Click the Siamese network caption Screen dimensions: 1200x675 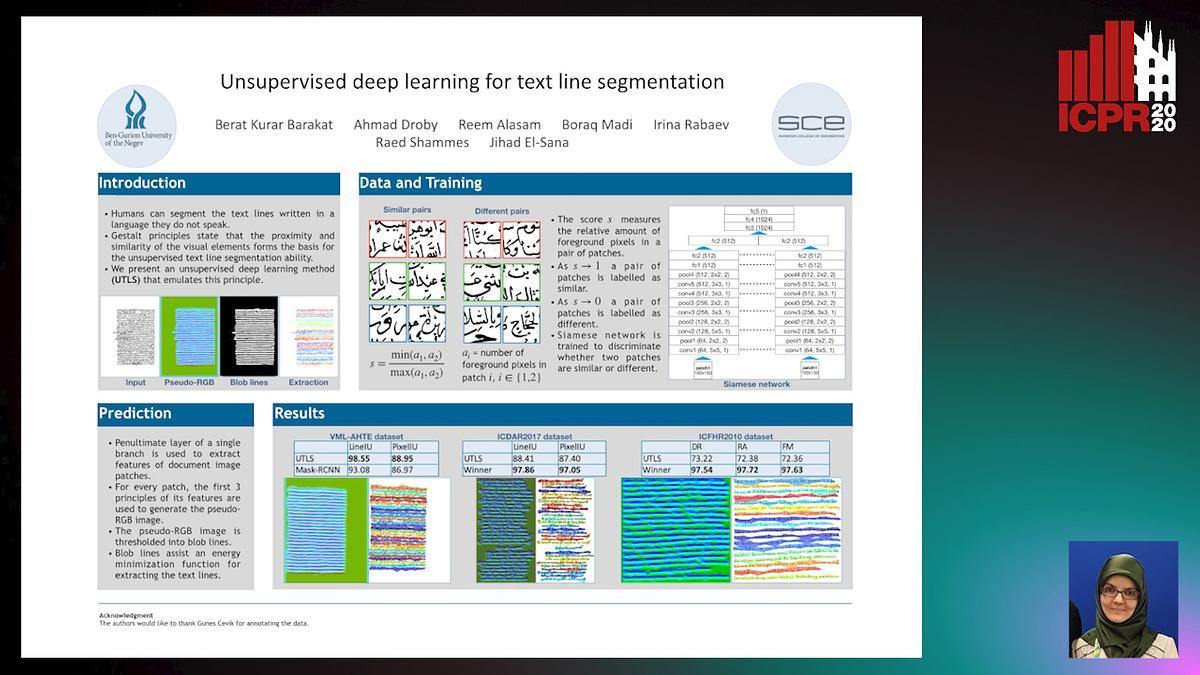click(759, 384)
